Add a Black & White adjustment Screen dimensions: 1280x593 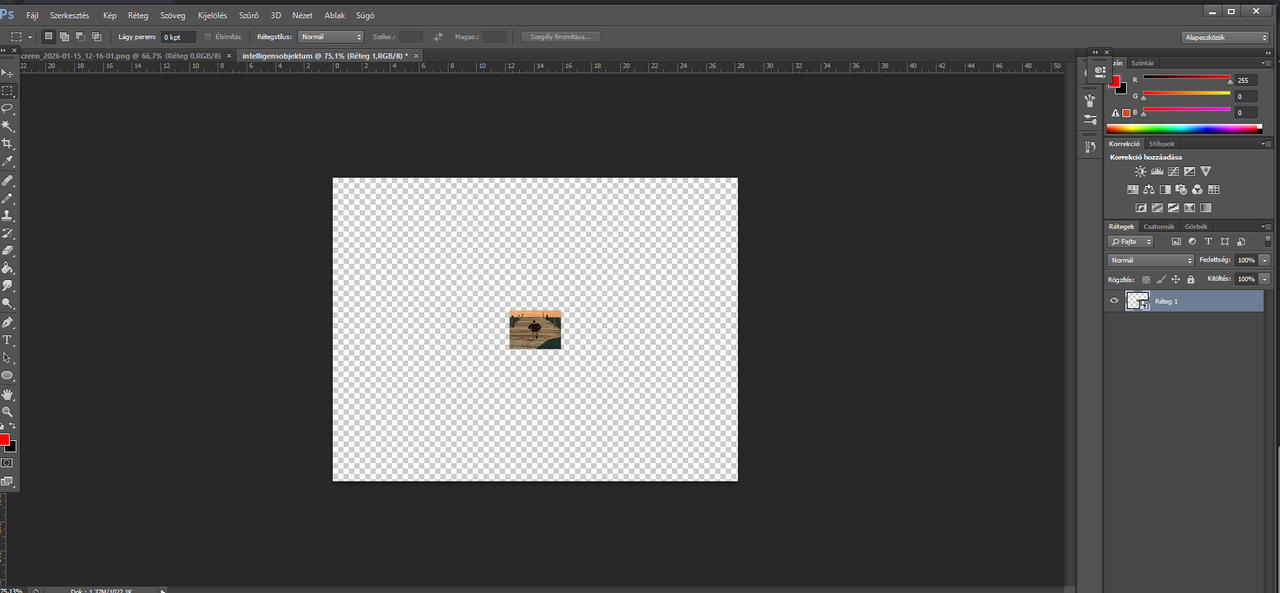tap(1165, 189)
